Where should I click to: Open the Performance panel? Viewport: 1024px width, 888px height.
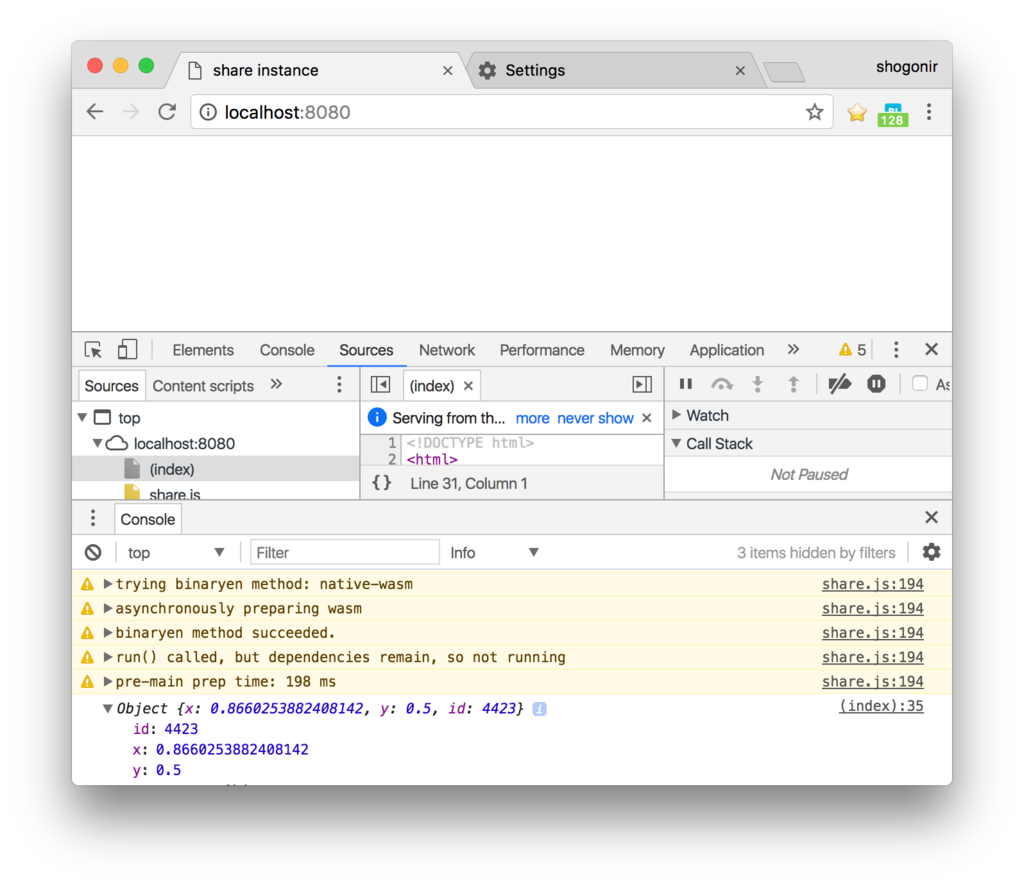[541, 350]
